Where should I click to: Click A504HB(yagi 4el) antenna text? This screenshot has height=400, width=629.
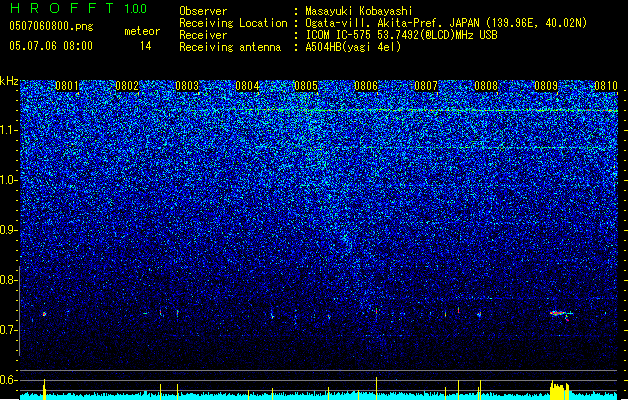point(353,47)
